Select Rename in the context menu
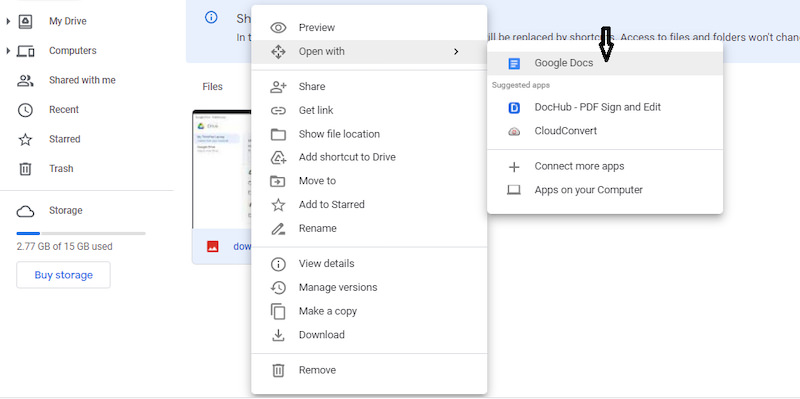The image size is (800, 399). point(369,229)
